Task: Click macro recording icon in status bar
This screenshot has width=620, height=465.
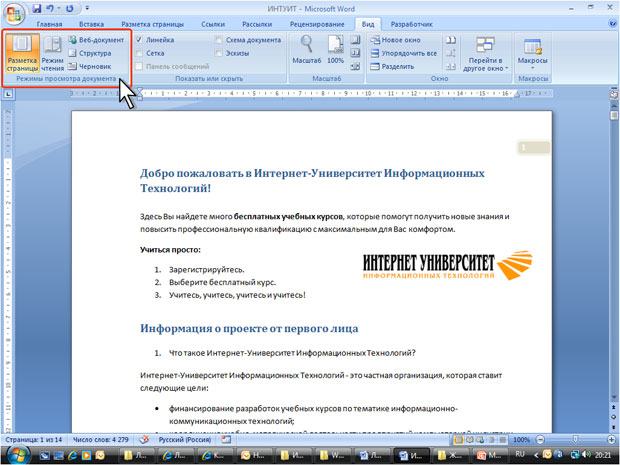Action: [x=226, y=439]
